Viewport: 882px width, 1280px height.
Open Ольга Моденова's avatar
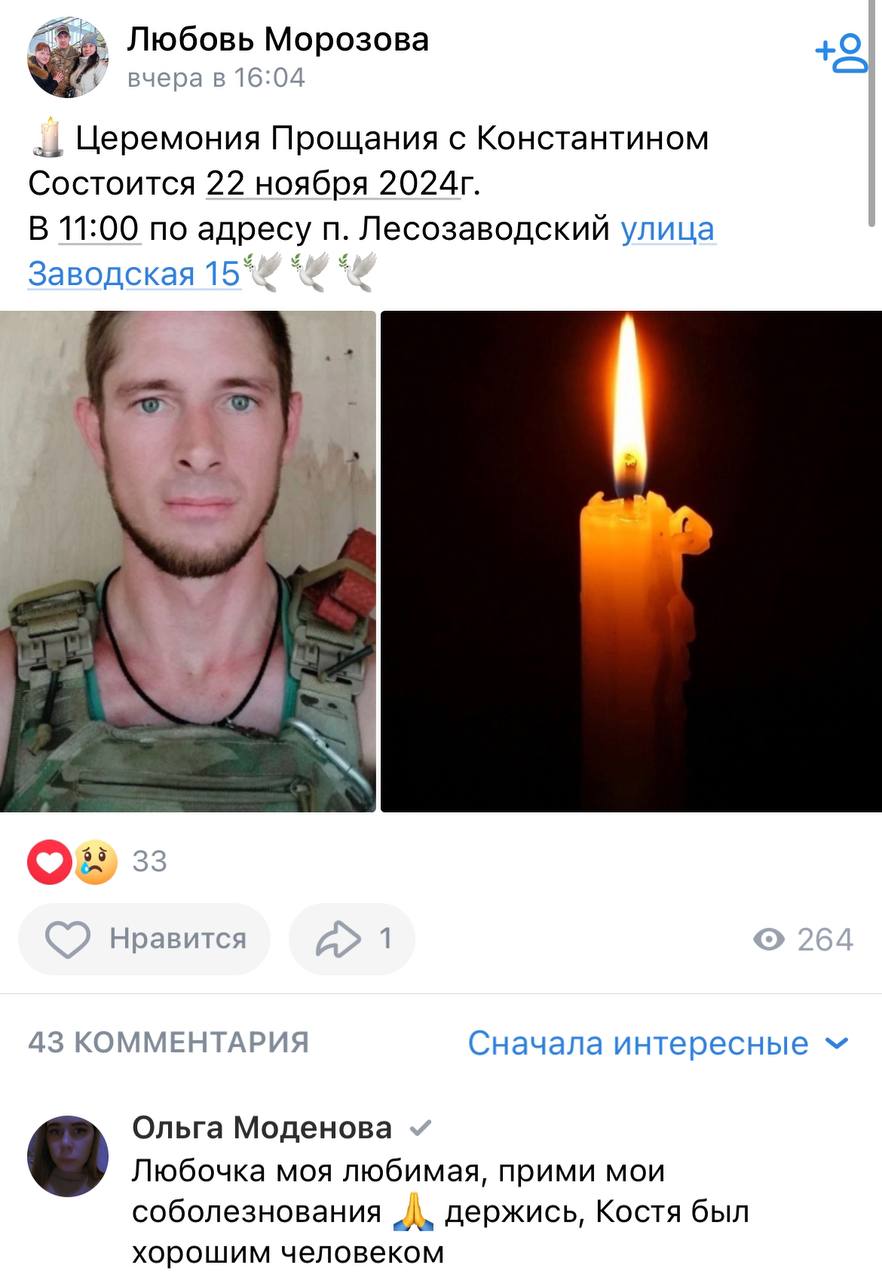[x=68, y=1156]
